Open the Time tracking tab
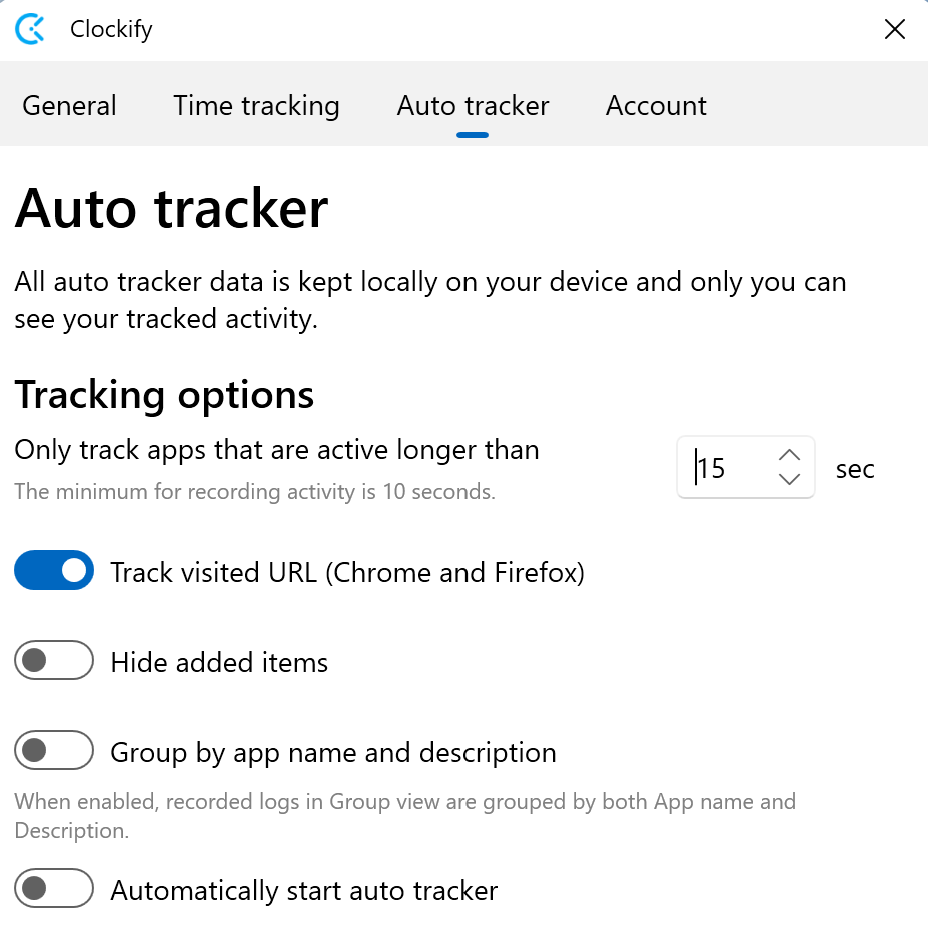The height and width of the screenshot is (942, 928). pyautogui.click(x=256, y=106)
